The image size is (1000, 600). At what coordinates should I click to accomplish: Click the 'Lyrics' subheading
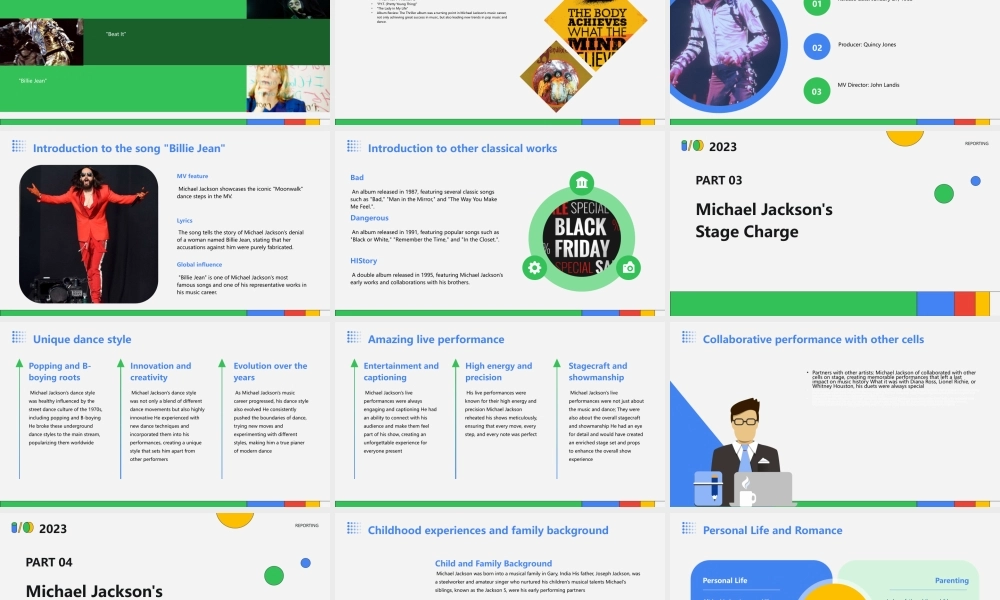[184, 221]
